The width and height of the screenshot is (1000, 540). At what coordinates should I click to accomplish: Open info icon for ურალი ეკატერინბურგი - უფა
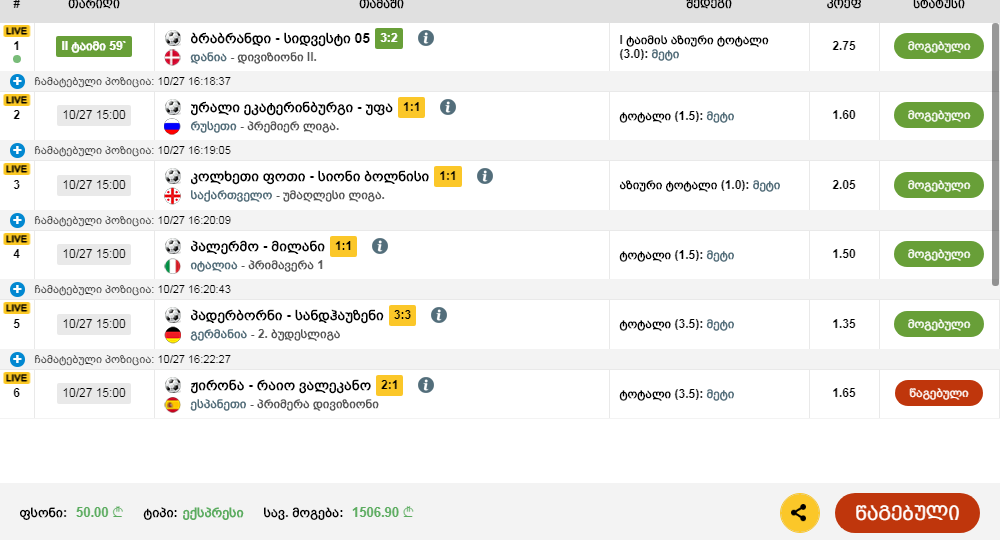click(448, 107)
